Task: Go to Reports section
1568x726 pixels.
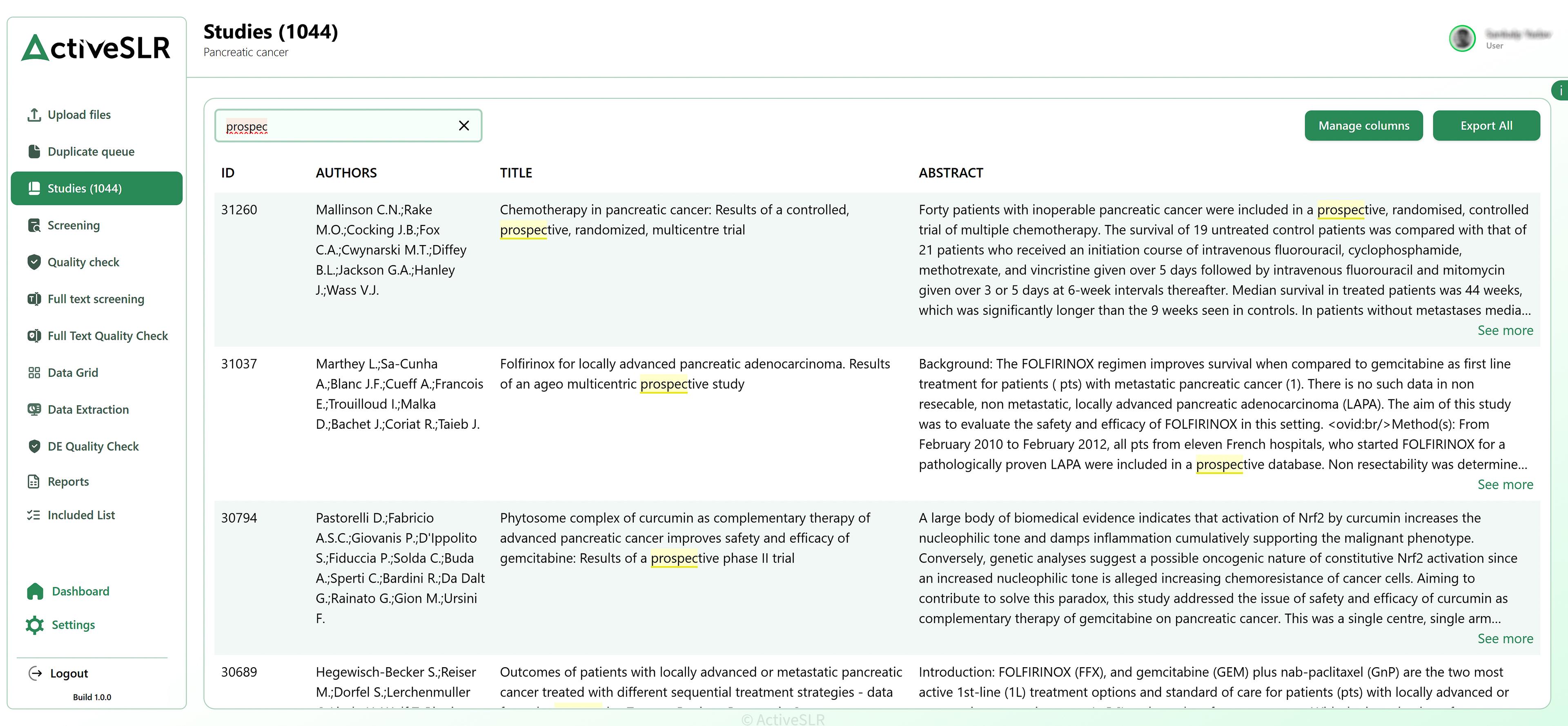Action: coord(68,481)
